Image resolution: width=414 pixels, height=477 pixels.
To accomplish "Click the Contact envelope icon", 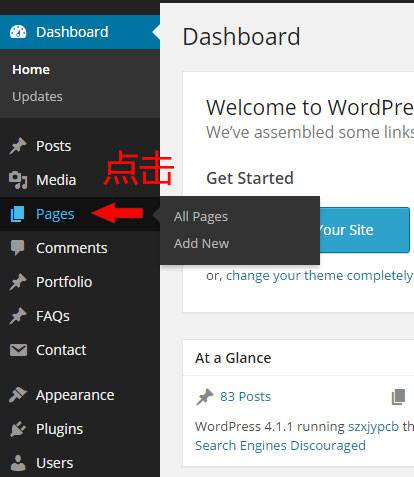I will [x=18, y=350].
